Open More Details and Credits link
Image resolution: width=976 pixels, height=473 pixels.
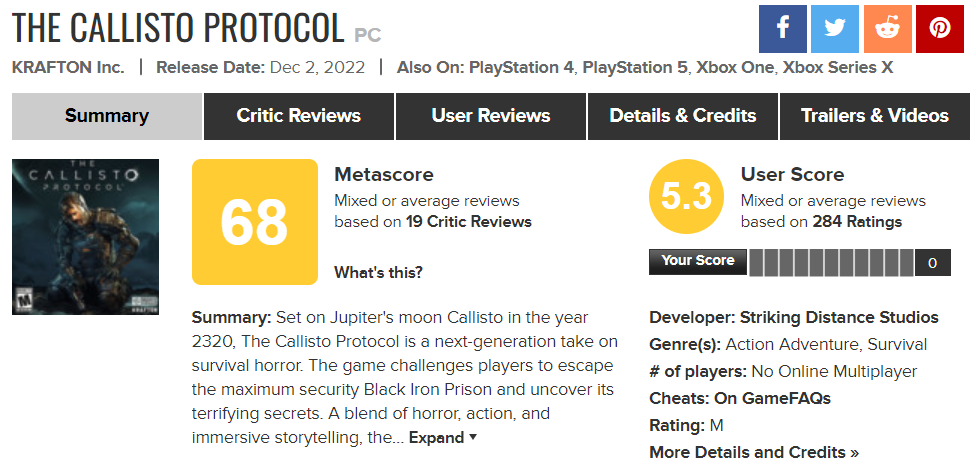click(754, 452)
